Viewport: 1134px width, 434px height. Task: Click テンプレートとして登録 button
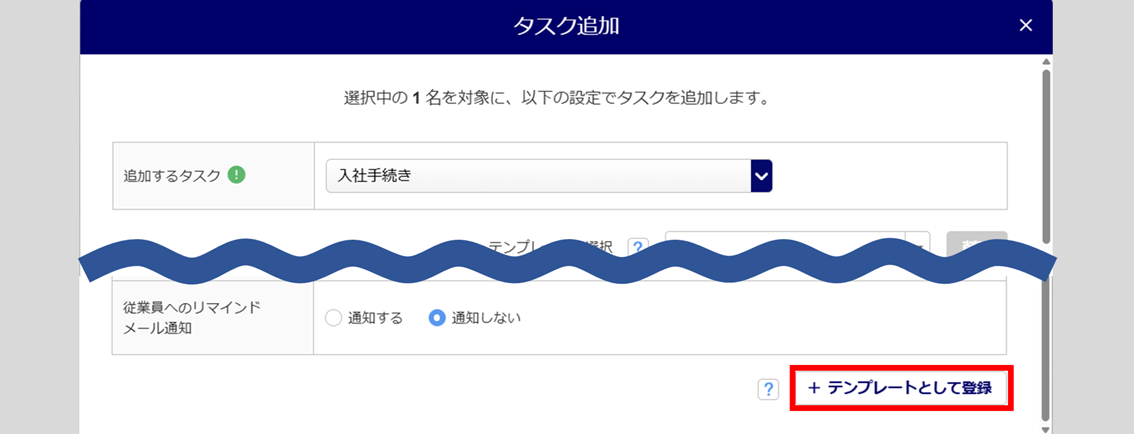pos(902,388)
